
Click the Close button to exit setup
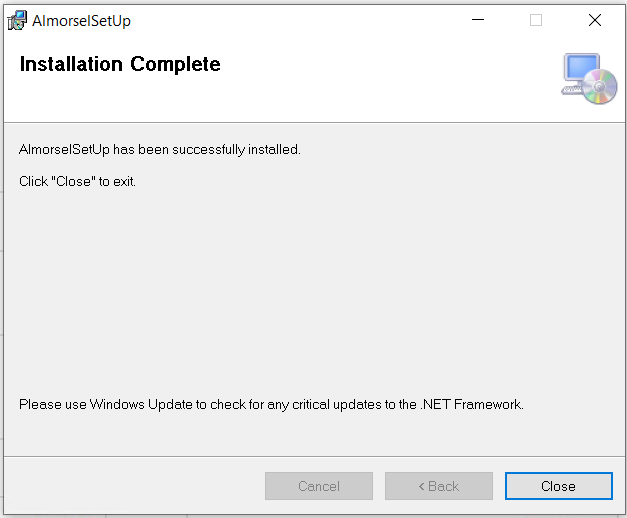click(x=559, y=486)
